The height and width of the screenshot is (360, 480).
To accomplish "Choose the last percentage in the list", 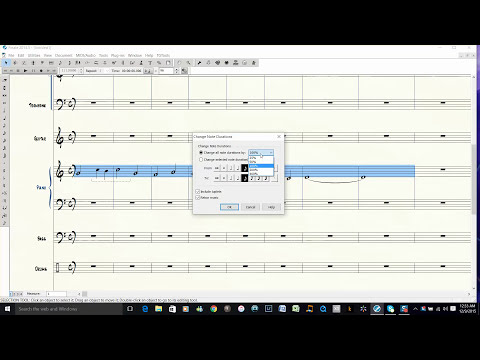I will tap(261, 174).
